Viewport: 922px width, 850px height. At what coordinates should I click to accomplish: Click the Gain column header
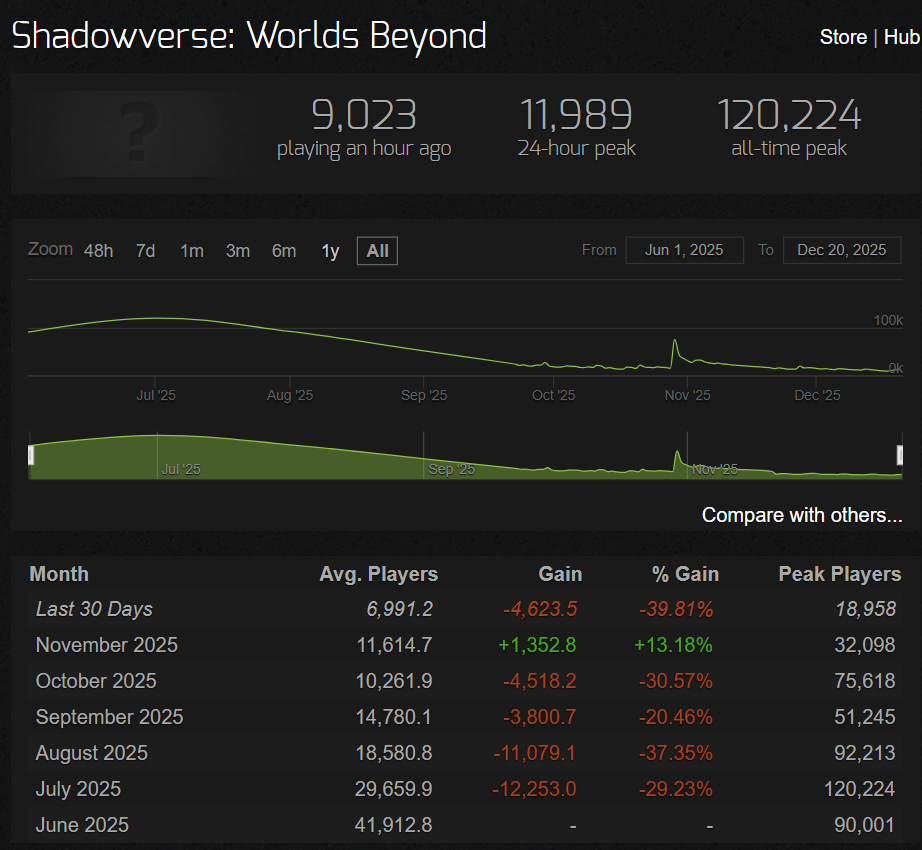click(x=560, y=574)
